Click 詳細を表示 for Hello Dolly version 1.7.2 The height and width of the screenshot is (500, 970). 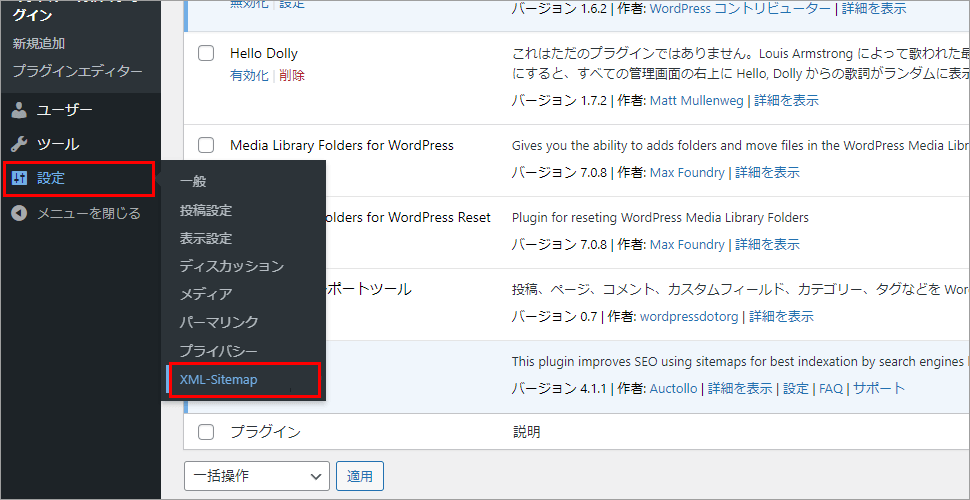(787, 100)
